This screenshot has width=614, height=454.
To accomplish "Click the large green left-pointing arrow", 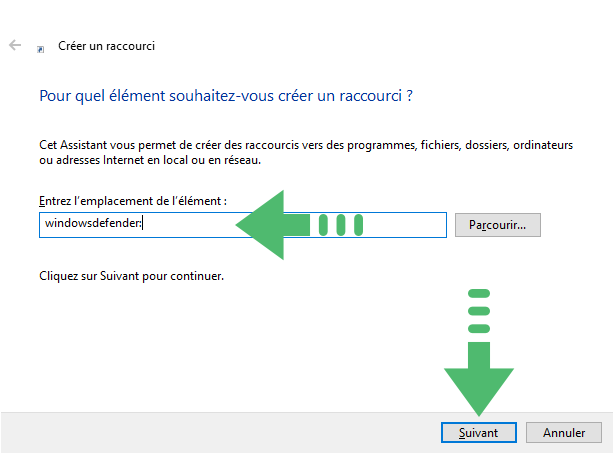I will (273, 225).
